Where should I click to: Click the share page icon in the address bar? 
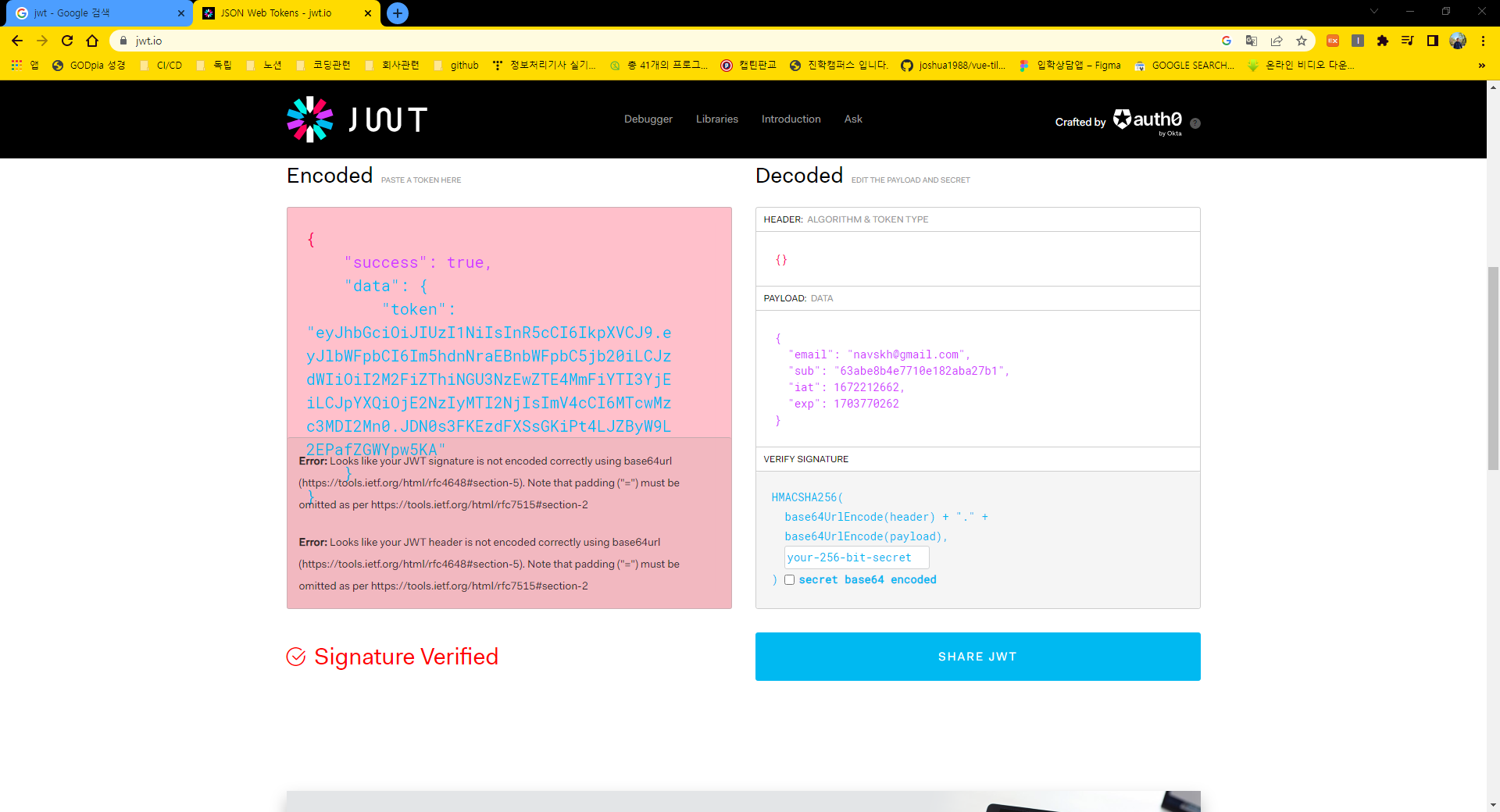click(1276, 41)
